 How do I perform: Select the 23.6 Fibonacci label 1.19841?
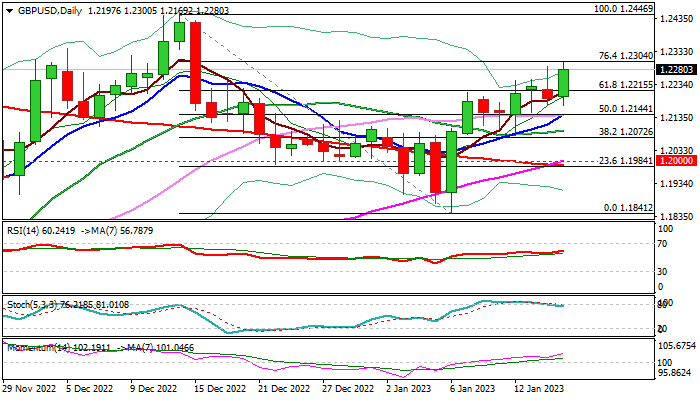[626, 161]
